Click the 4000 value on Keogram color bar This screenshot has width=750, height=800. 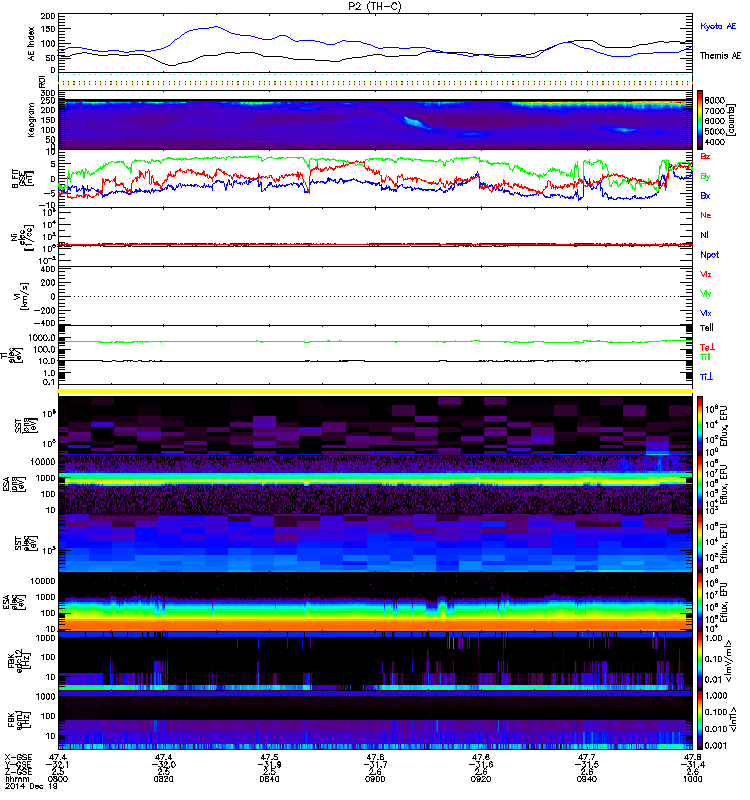pos(714,142)
